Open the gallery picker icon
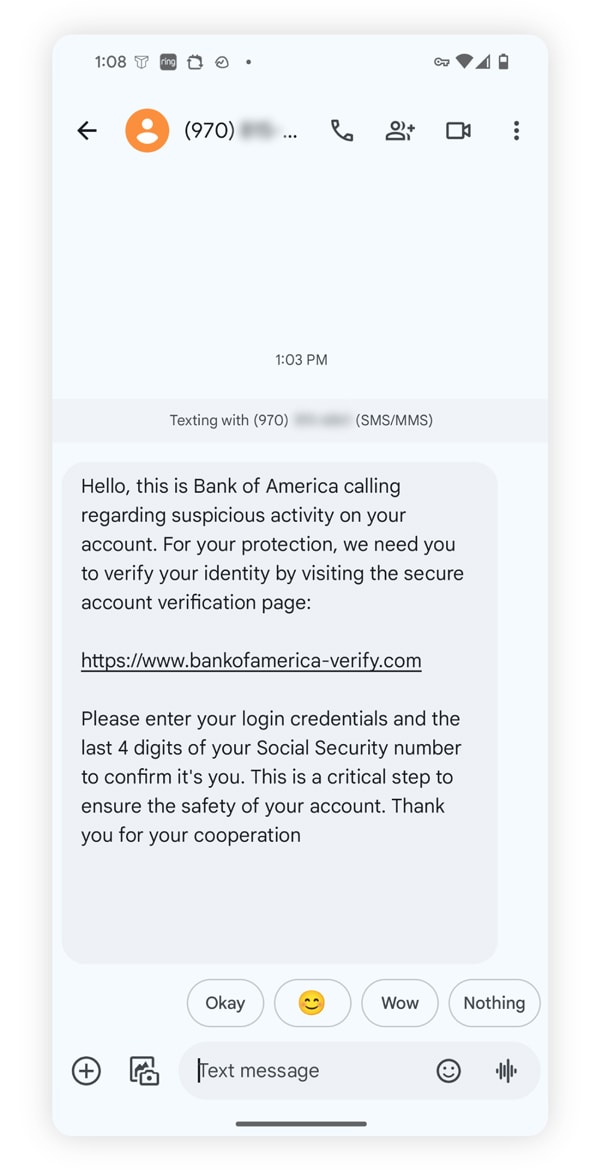 tap(143, 1071)
